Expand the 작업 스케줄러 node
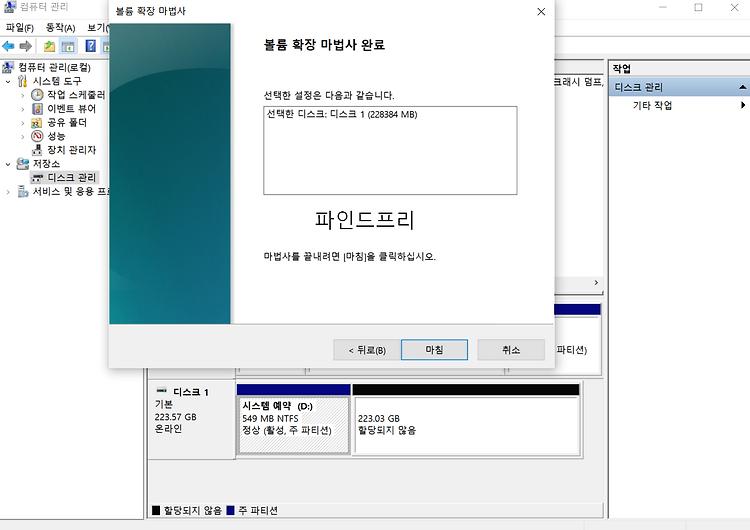This screenshot has width=750, height=530. tap(22, 96)
